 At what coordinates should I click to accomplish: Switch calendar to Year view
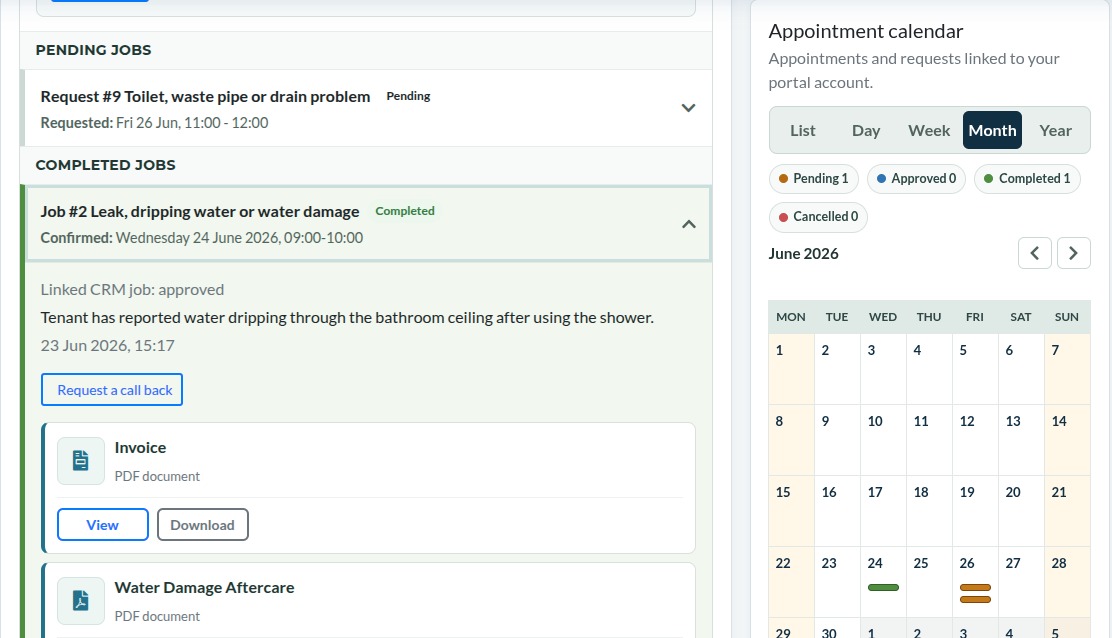coord(1055,130)
